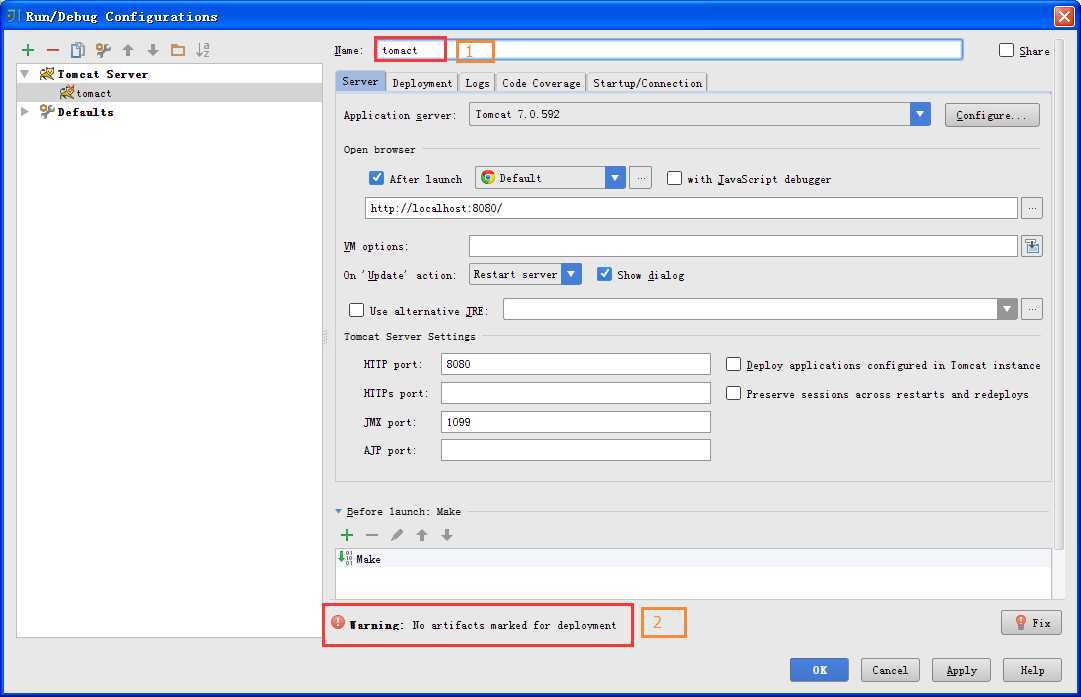Create new folder icon in toolbar
This screenshot has height=697, width=1081.
click(178, 50)
